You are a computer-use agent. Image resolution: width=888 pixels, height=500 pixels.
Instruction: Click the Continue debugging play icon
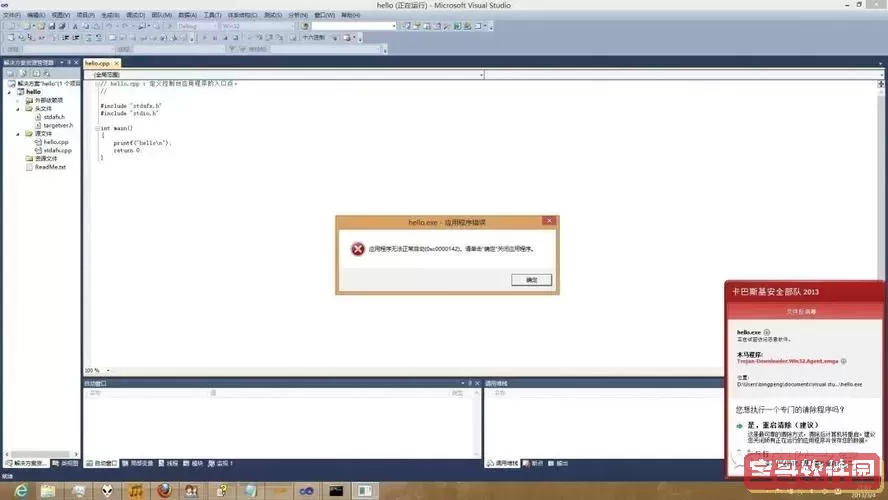click(204, 38)
